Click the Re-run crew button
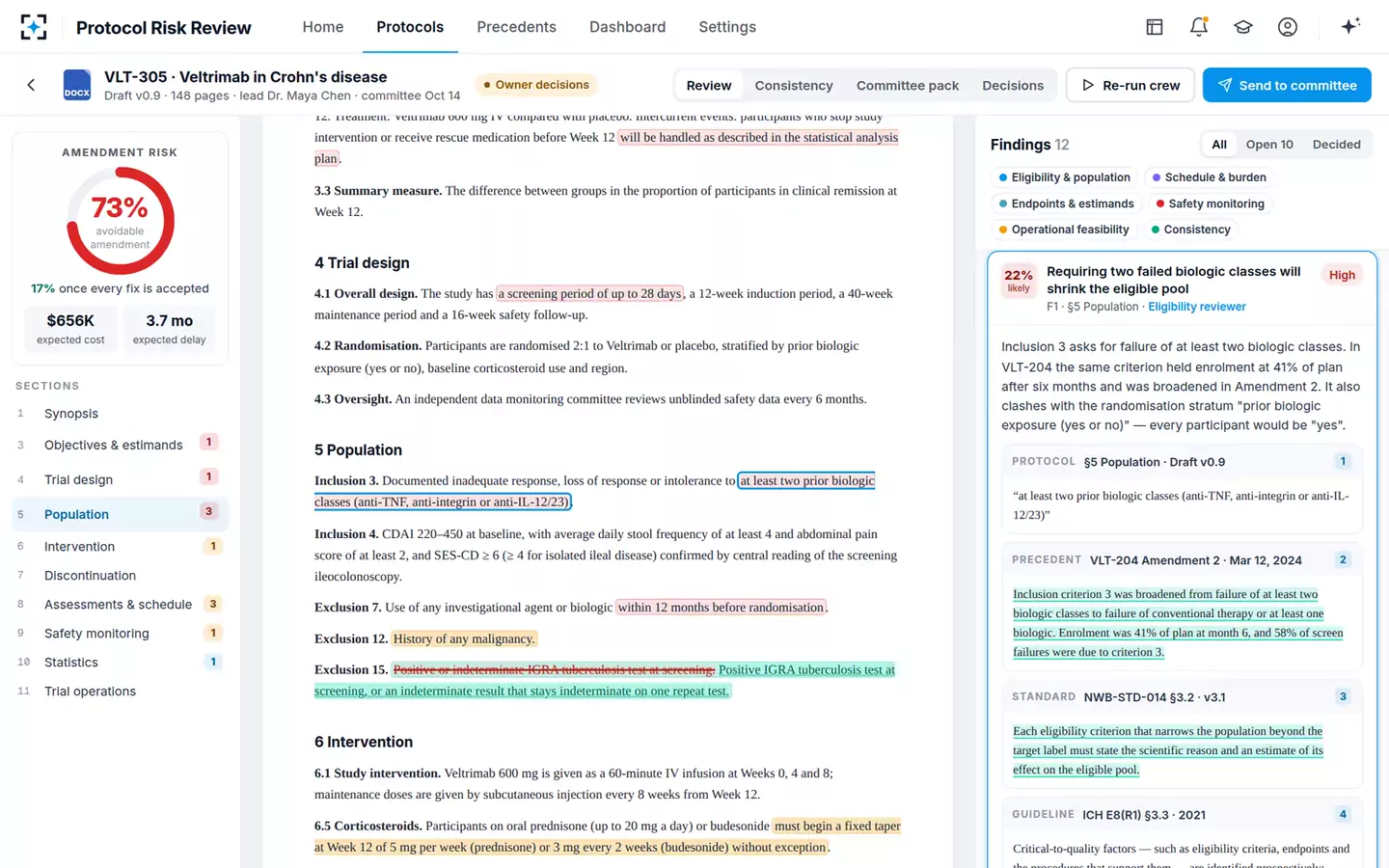This screenshot has width=1389, height=868. 1130,85
